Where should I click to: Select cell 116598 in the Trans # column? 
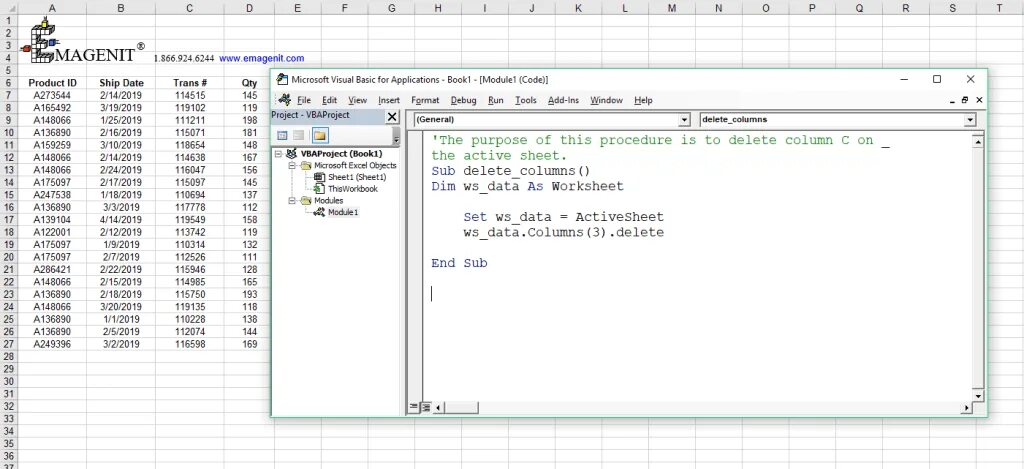(190, 344)
